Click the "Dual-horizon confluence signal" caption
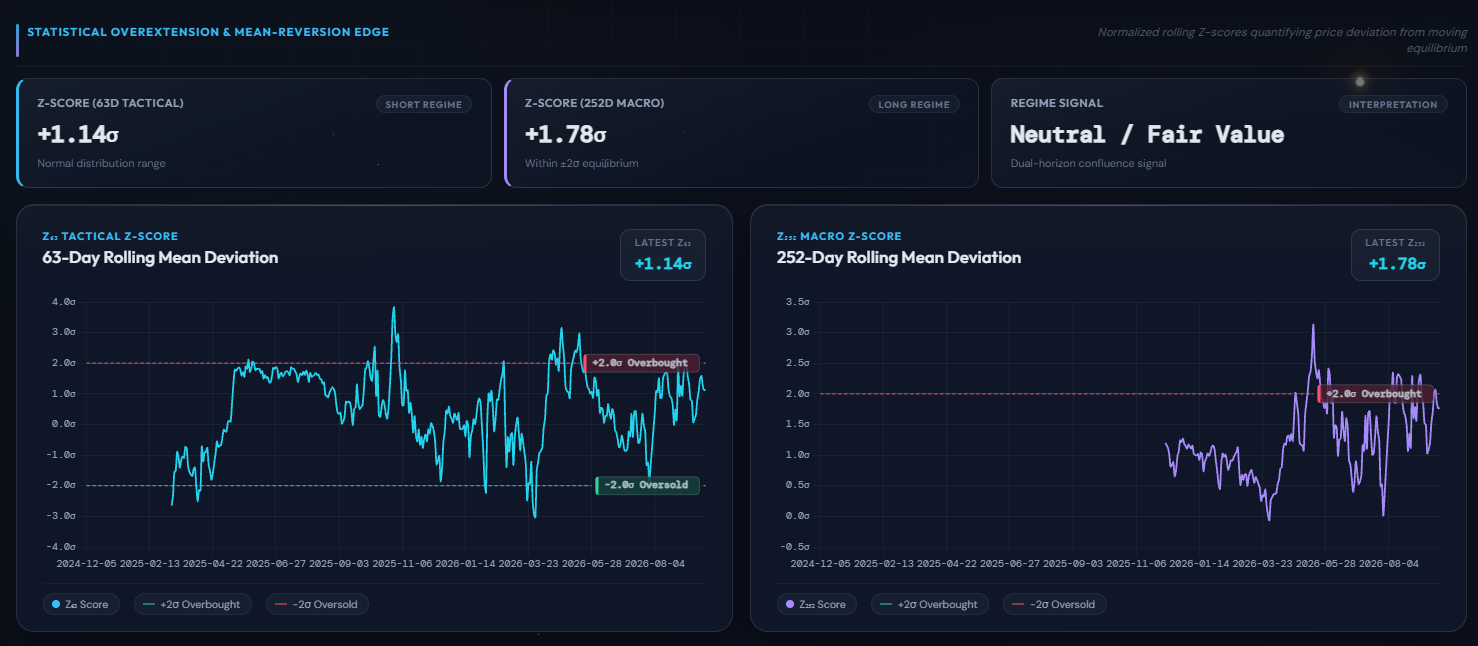The image size is (1478, 646). 1088,163
